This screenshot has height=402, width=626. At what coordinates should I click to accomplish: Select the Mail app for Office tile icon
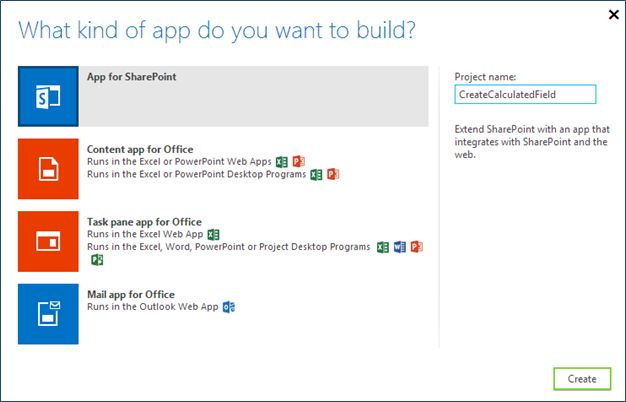48,314
